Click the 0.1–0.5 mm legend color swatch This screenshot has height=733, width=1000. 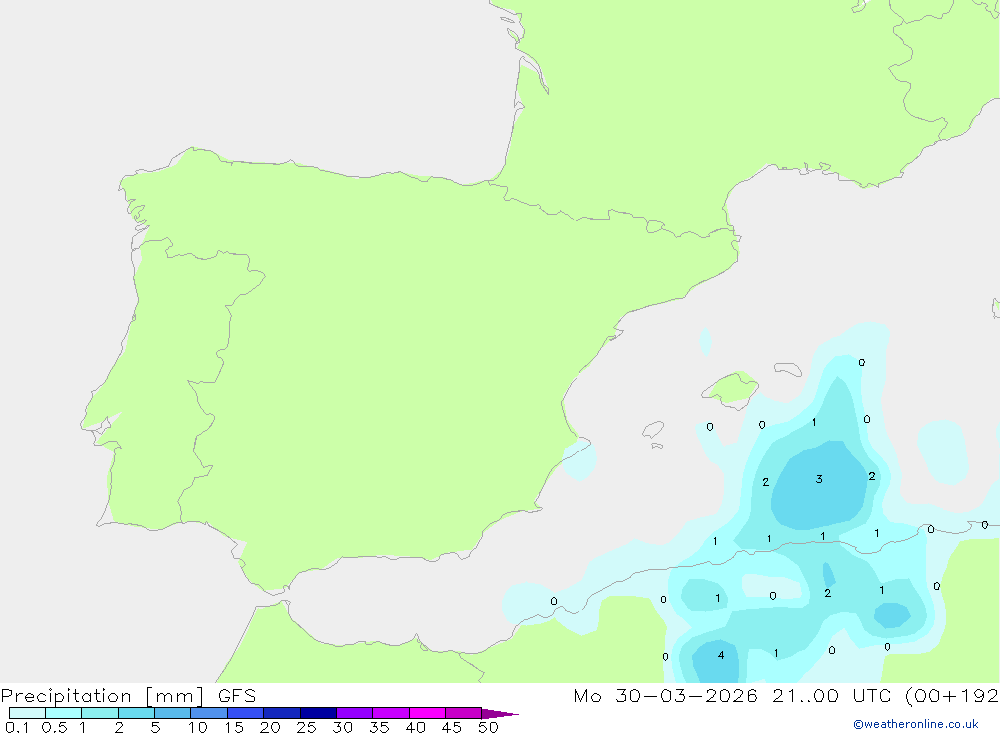point(27,713)
